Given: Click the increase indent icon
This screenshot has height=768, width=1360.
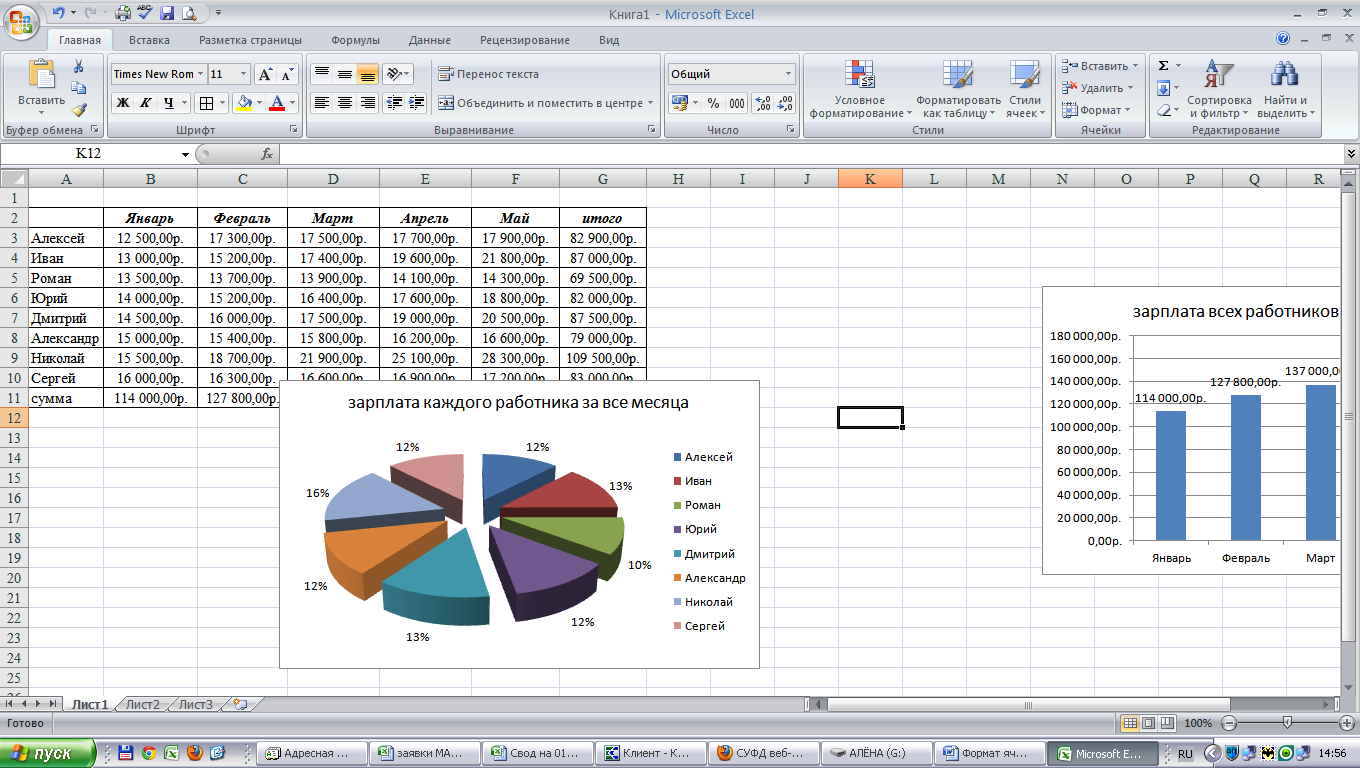Looking at the screenshot, I should pyautogui.click(x=417, y=102).
